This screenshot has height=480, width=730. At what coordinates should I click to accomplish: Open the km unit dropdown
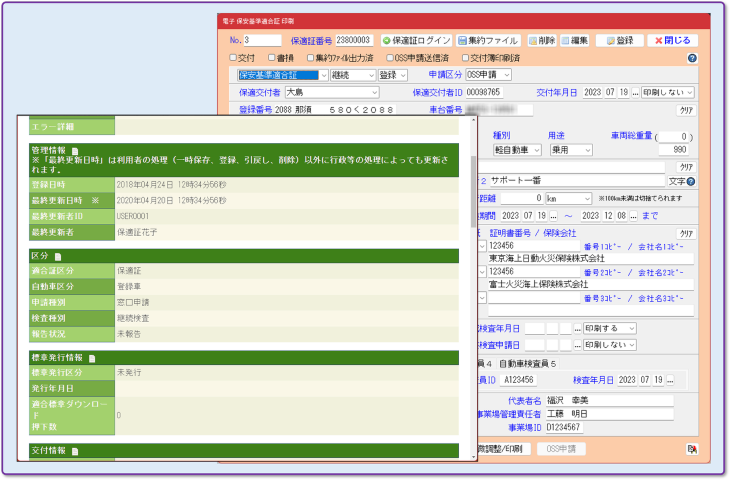(x=568, y=199)
